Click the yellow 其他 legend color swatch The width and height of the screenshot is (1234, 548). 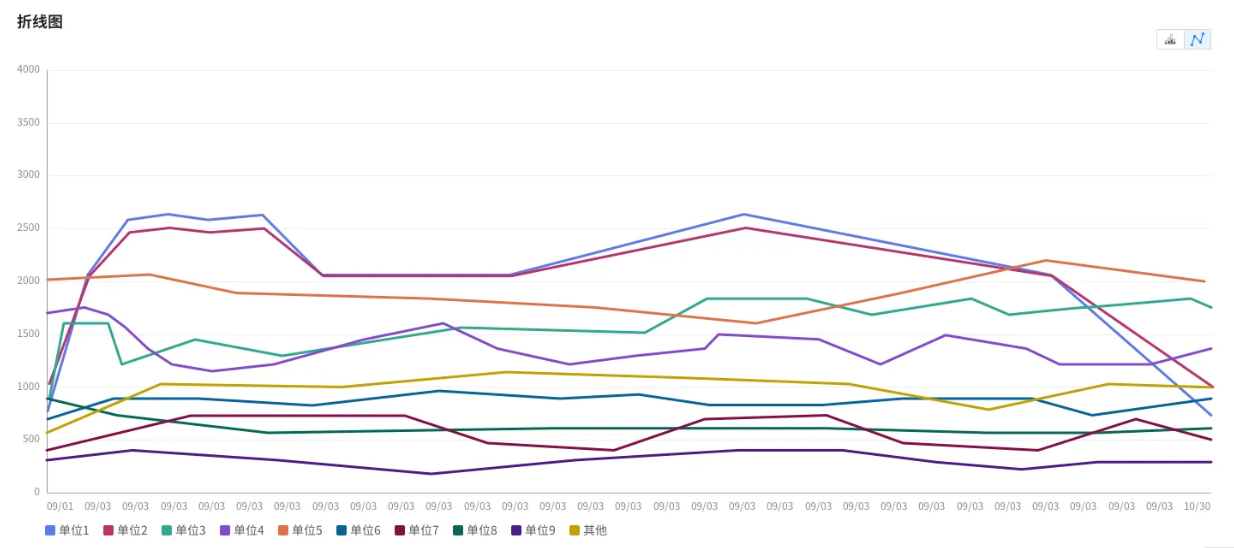(574, 530)
